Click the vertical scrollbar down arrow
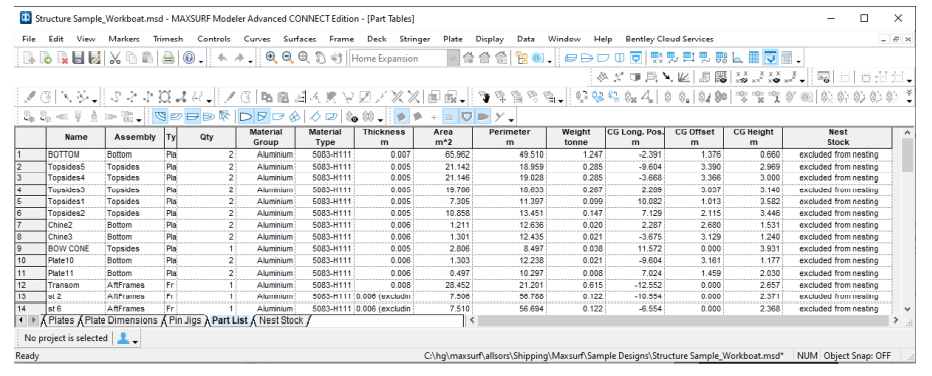This screenshot has width=932, height=376. coord(907,309)
